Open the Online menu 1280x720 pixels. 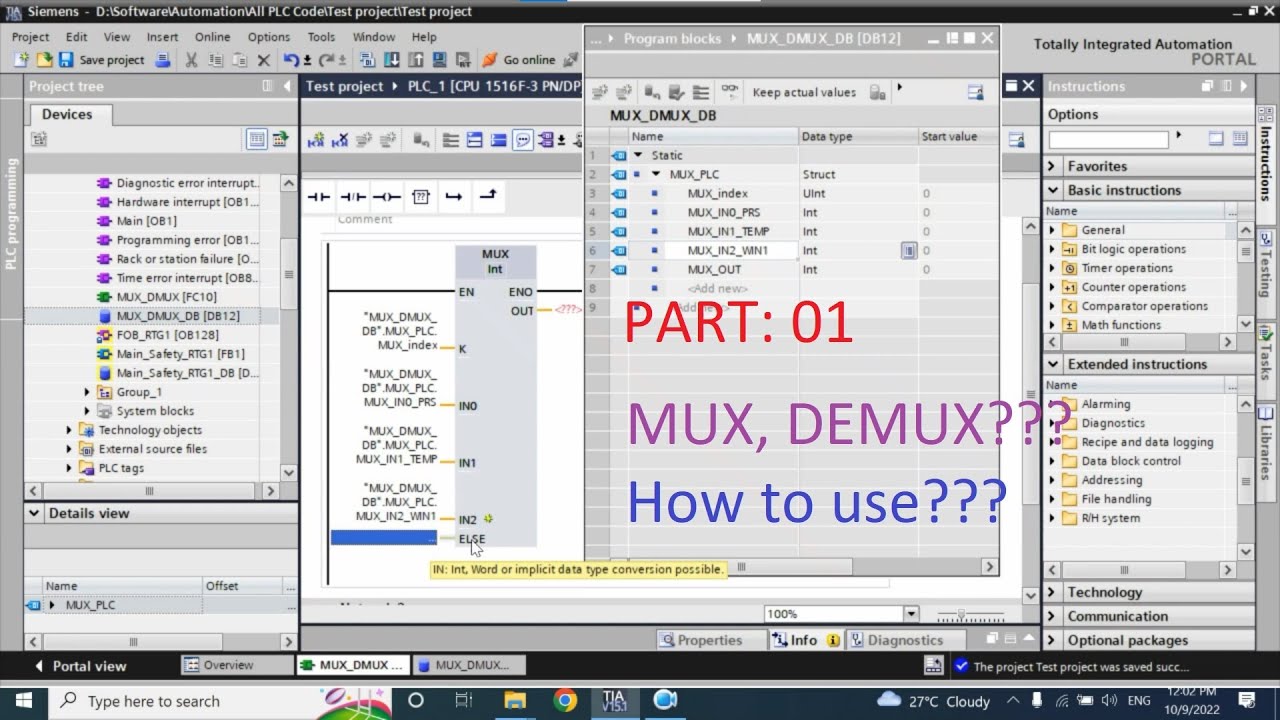click(x=212, y=37)
